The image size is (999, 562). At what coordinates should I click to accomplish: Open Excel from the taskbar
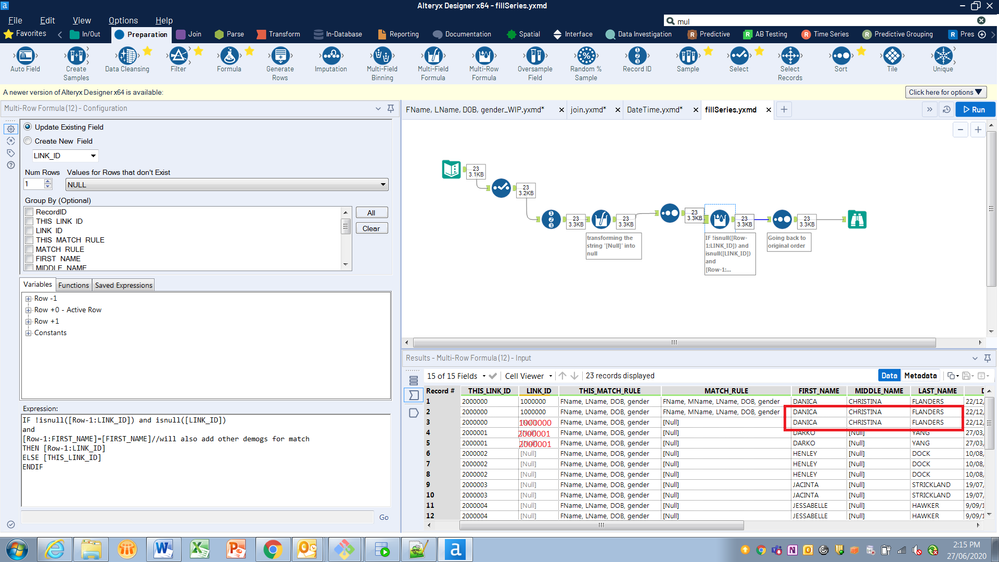click(199, 549)
